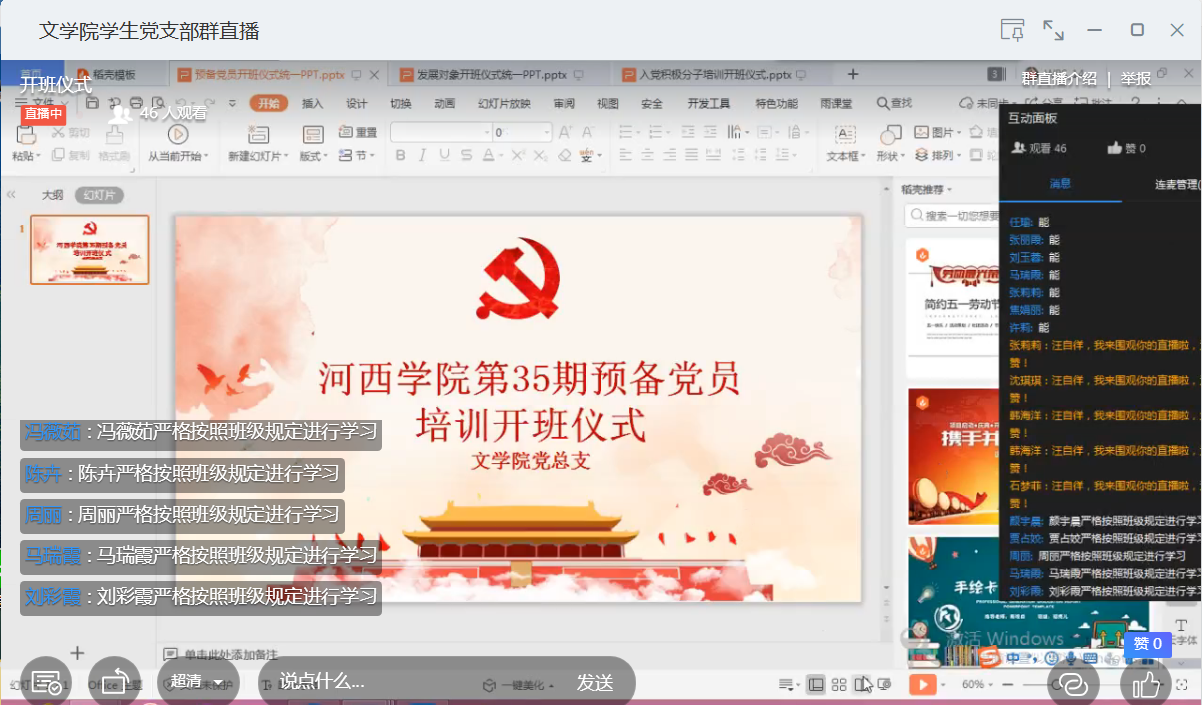
Task: Open the link-mic connection round button
Action: [1073, 683]
